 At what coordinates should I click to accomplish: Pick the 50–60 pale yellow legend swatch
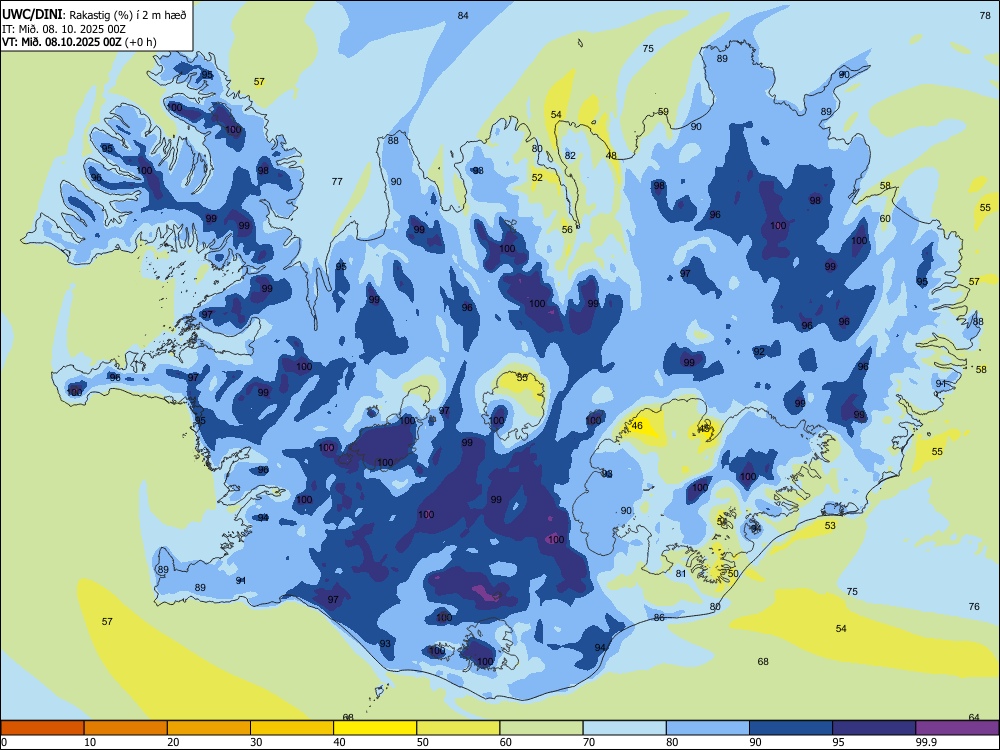coord(458,728)
